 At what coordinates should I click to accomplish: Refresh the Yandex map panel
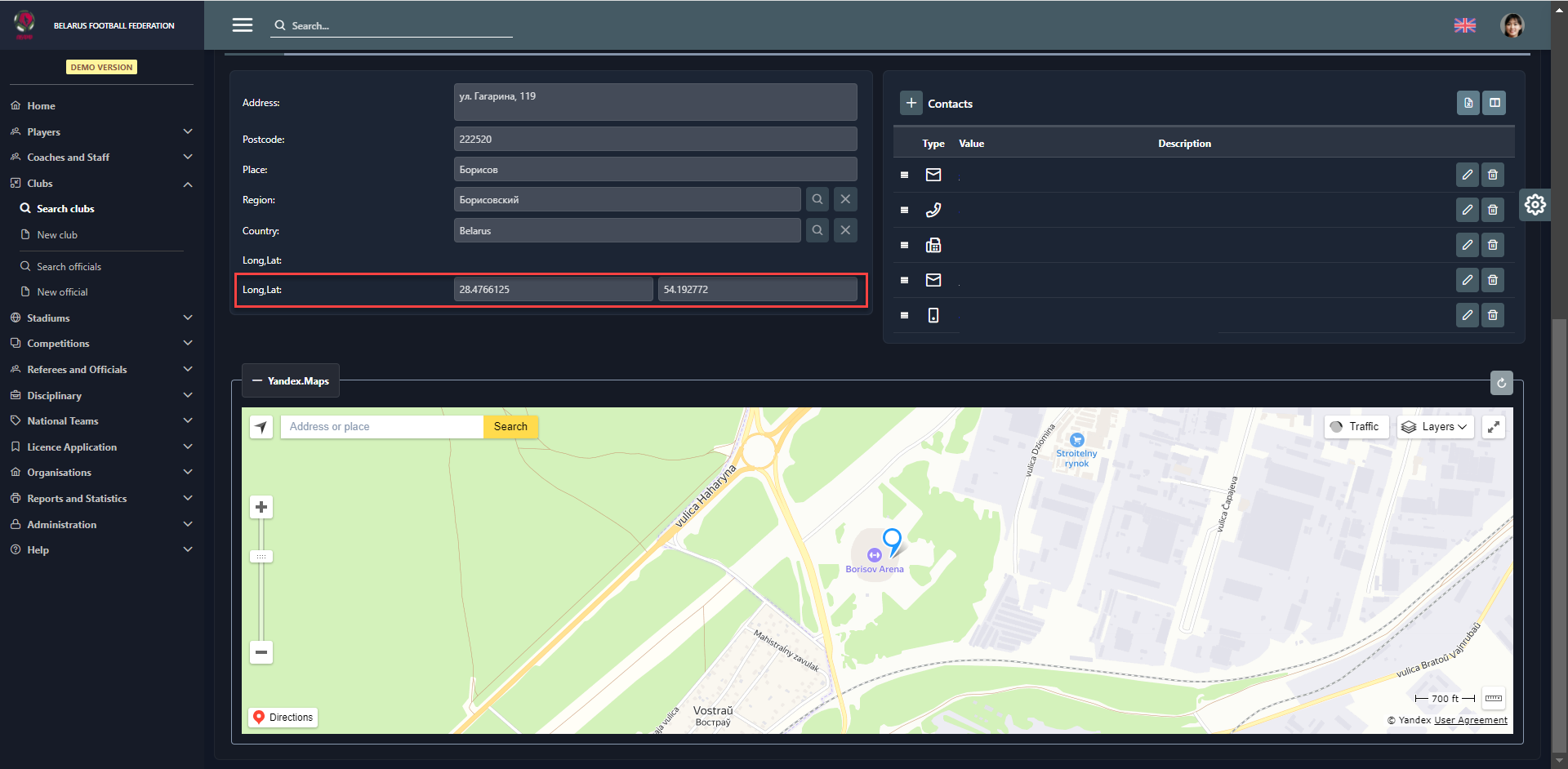pyautogui.click(x=1501, y=383)
